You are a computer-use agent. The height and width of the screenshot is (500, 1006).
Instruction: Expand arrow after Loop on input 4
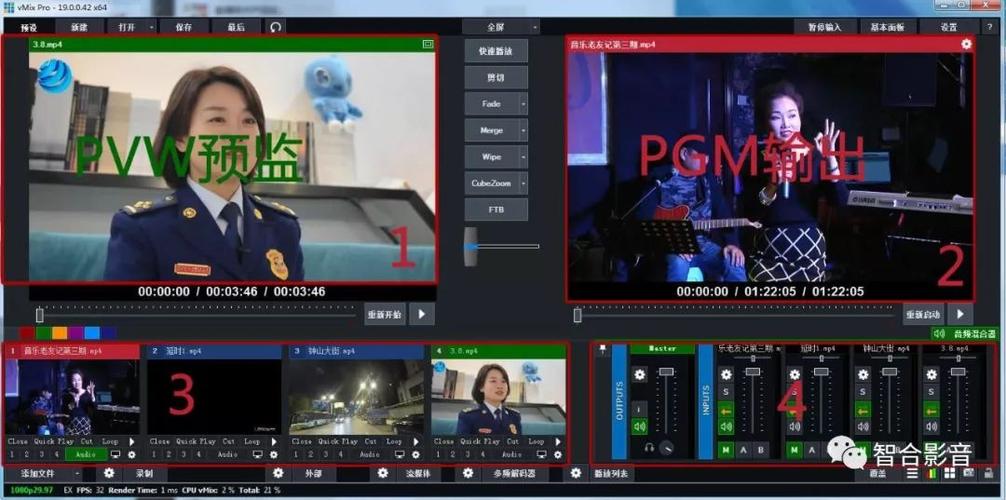(558, 442)
